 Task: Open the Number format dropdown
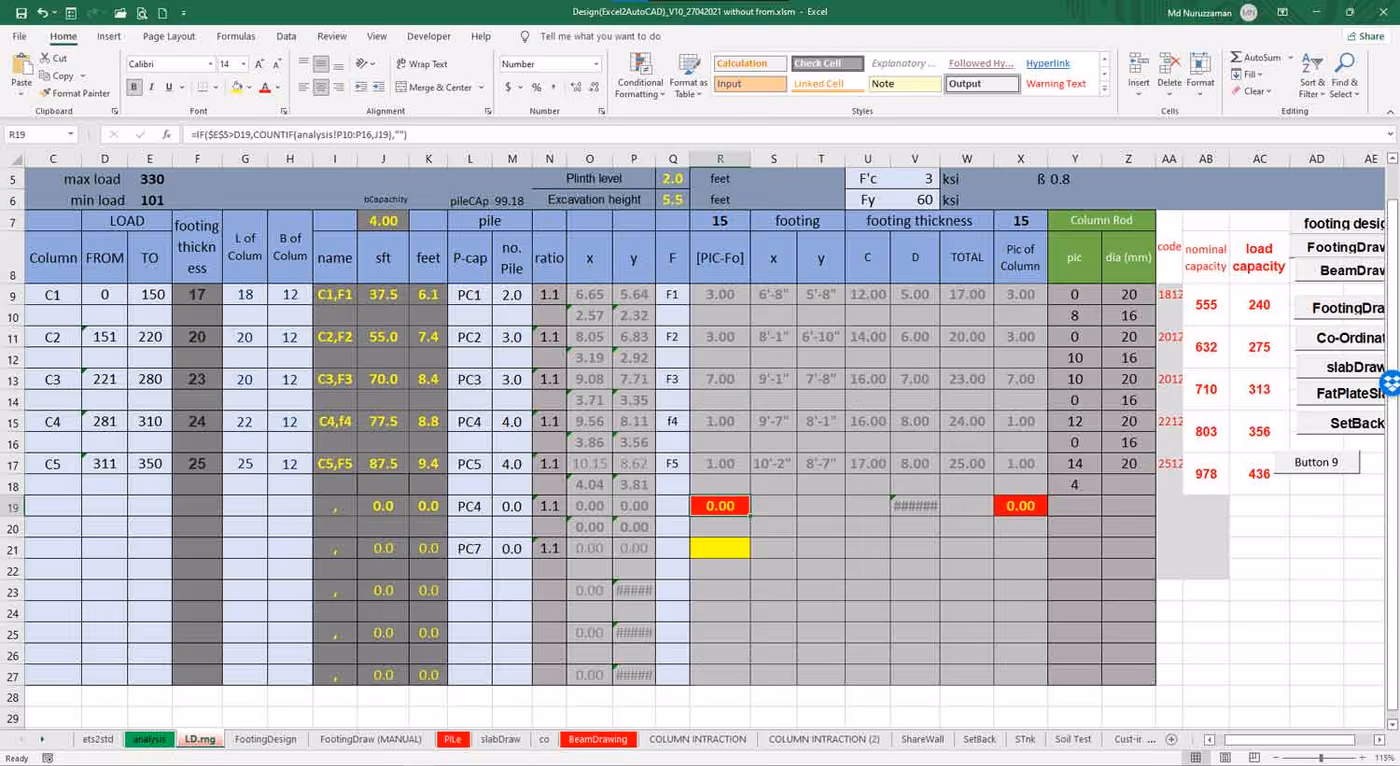[596, 64]
